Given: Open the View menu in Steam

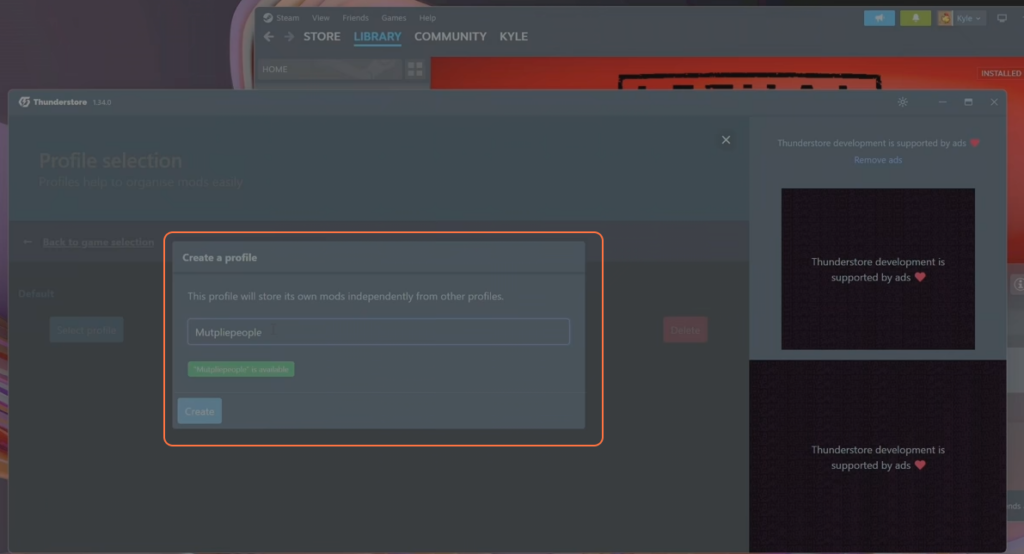Looking at the screenshot, I should (x=321, y=18).
